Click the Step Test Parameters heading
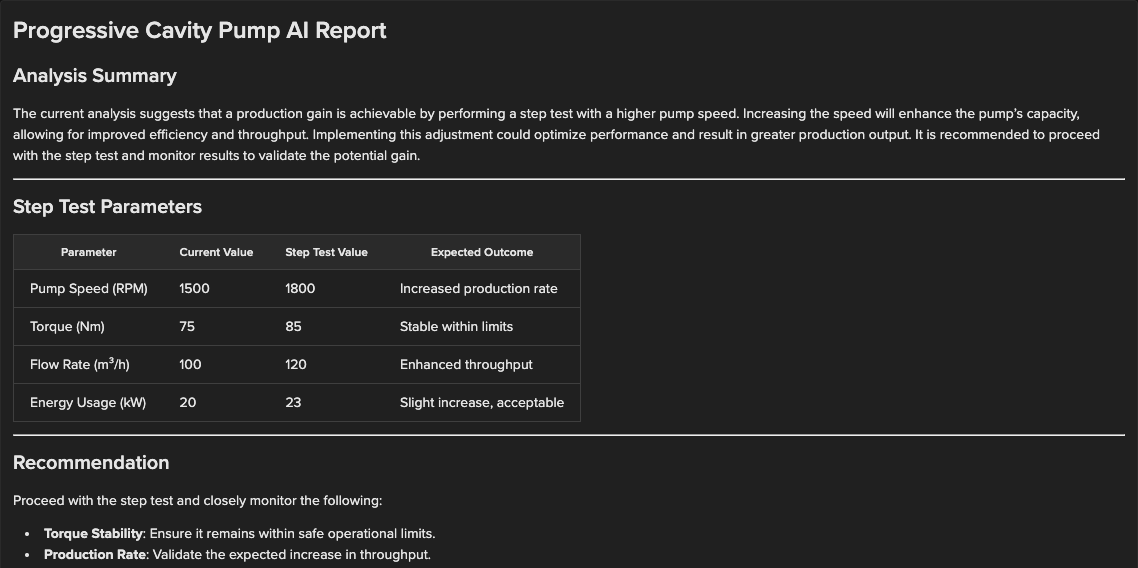 (x=107, y=207)
